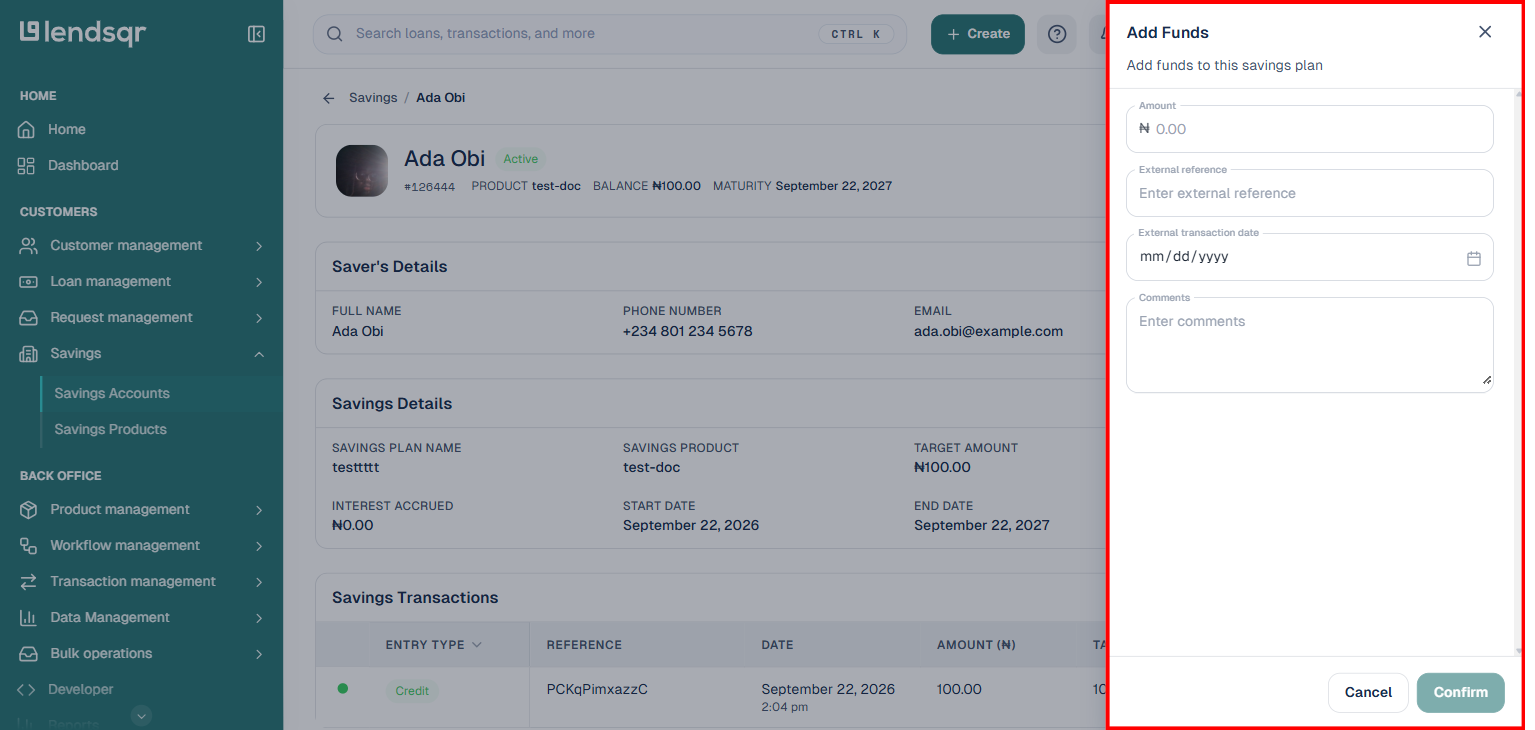Click the Loan management money icon
The height and width of the screenshot is (730, 1535).
(x=29, y=281)
